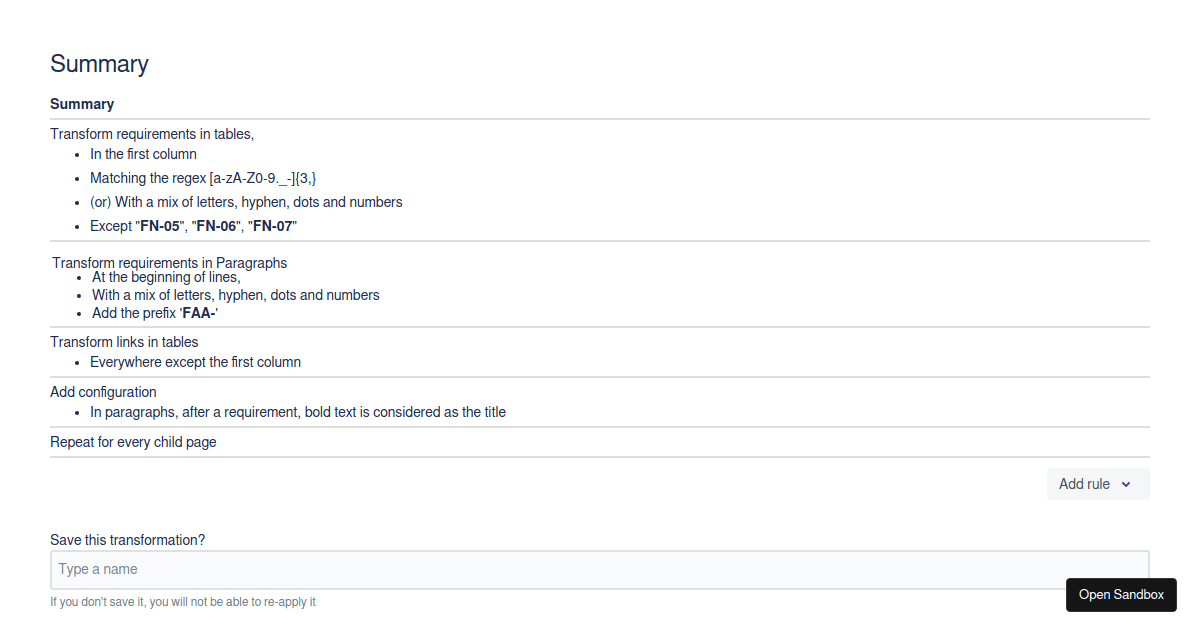Click the Except "FN-05", "FN-06", "FN-07" bullet
Image resolution: width=1200 pixels, height=630 pixels.
[x=193, y=226]
